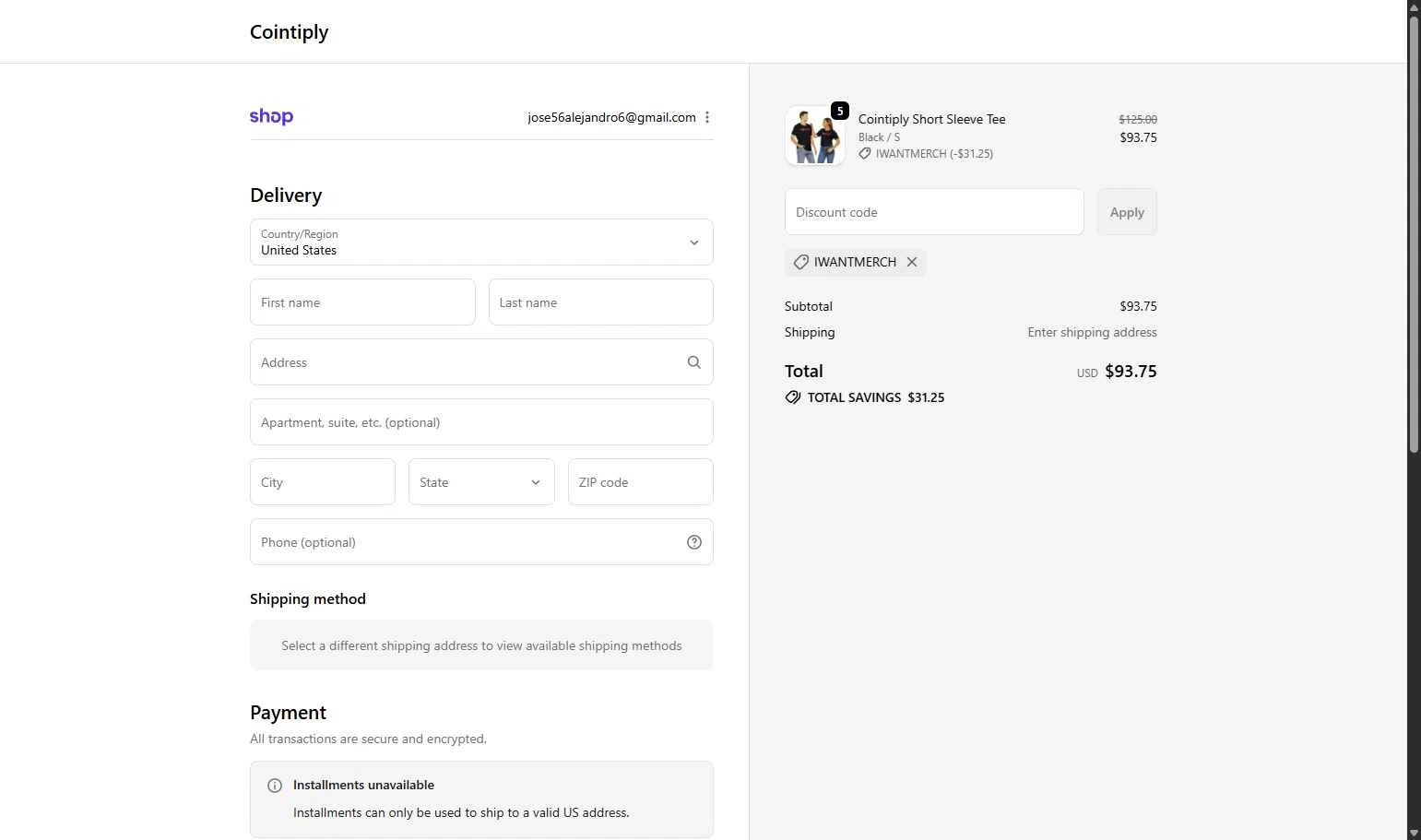Click the Delivery heading
This screenshot has height=840, width=1421.
point(286,195)
